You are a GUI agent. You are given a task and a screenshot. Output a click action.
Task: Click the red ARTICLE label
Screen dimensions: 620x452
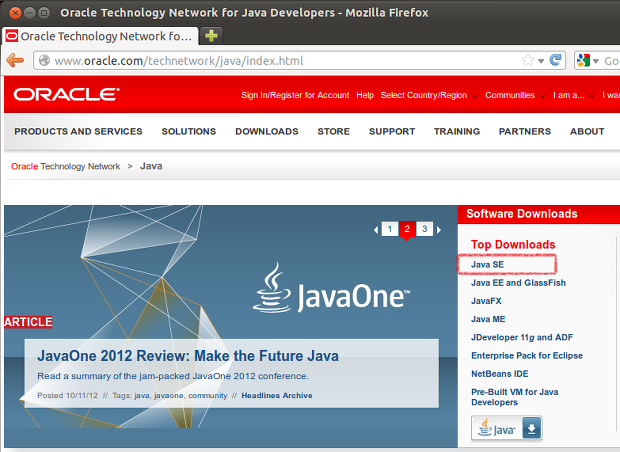click(x=28, y=322)
